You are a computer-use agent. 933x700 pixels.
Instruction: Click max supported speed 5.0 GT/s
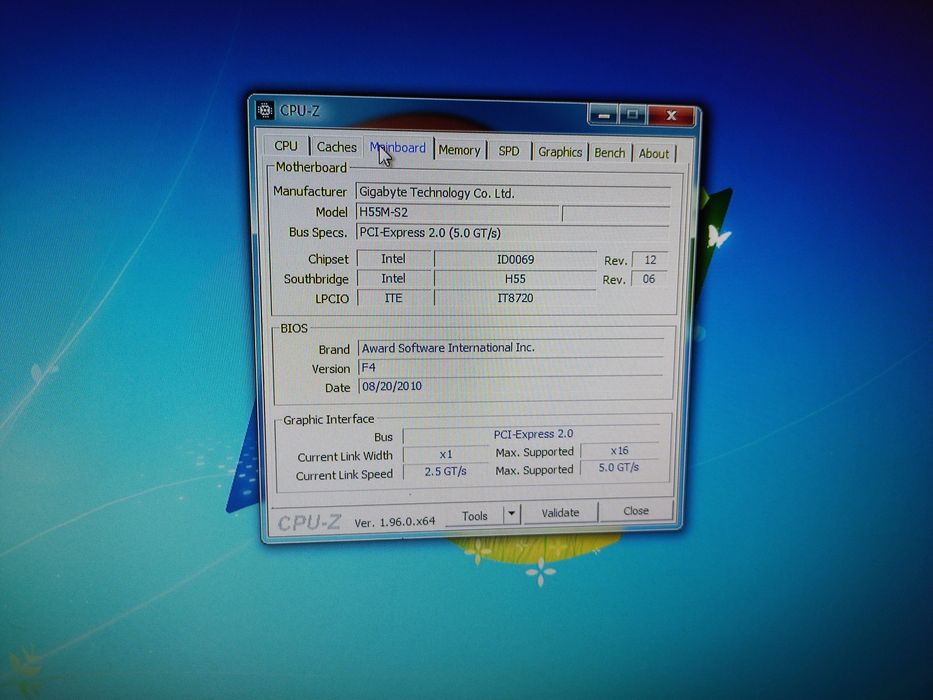tap(619, 468)
